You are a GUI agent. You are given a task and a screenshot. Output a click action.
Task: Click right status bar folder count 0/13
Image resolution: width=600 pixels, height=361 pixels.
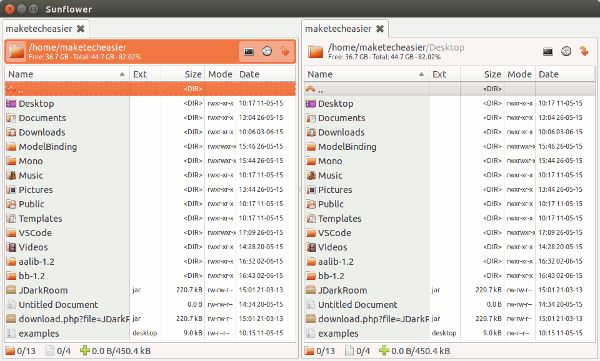coord(325,351)
